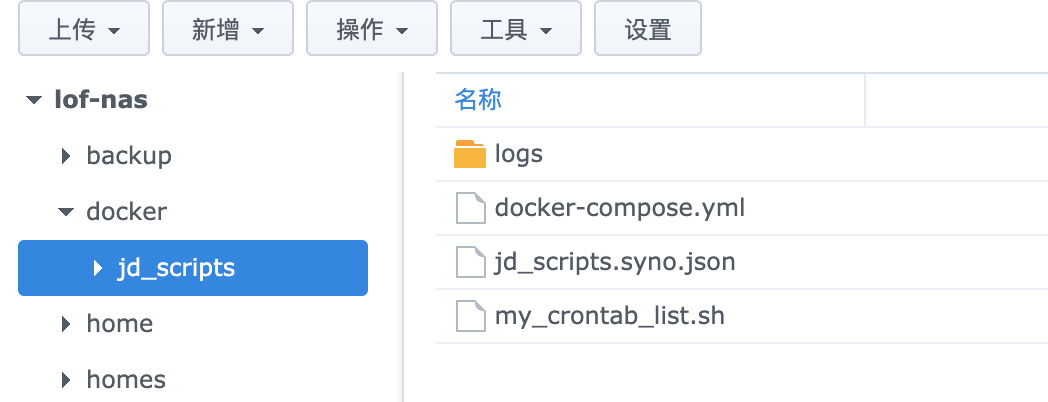Click the 设置 settings button
Viewport: 1048px width, 402px height.
(x=648, y=30)
